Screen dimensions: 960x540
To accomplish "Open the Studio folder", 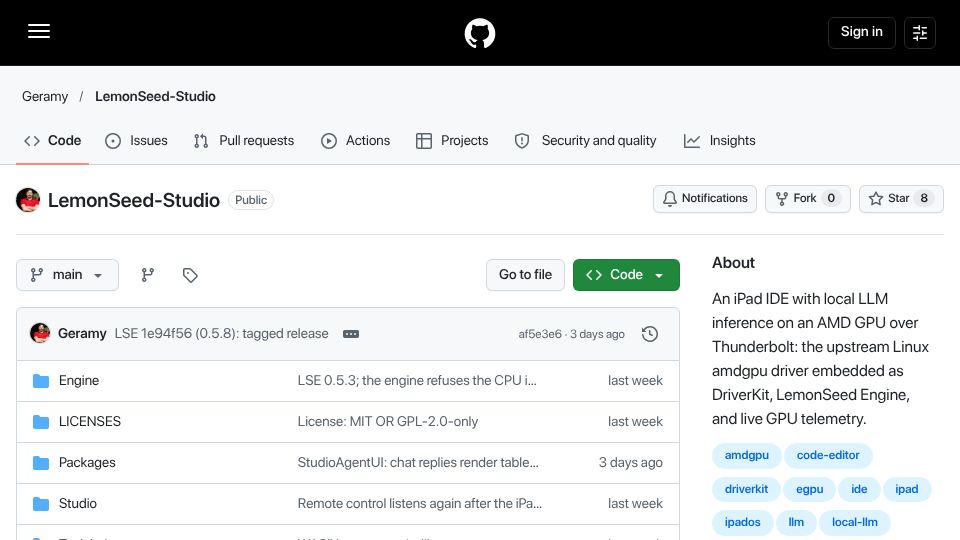I will 78,504.
